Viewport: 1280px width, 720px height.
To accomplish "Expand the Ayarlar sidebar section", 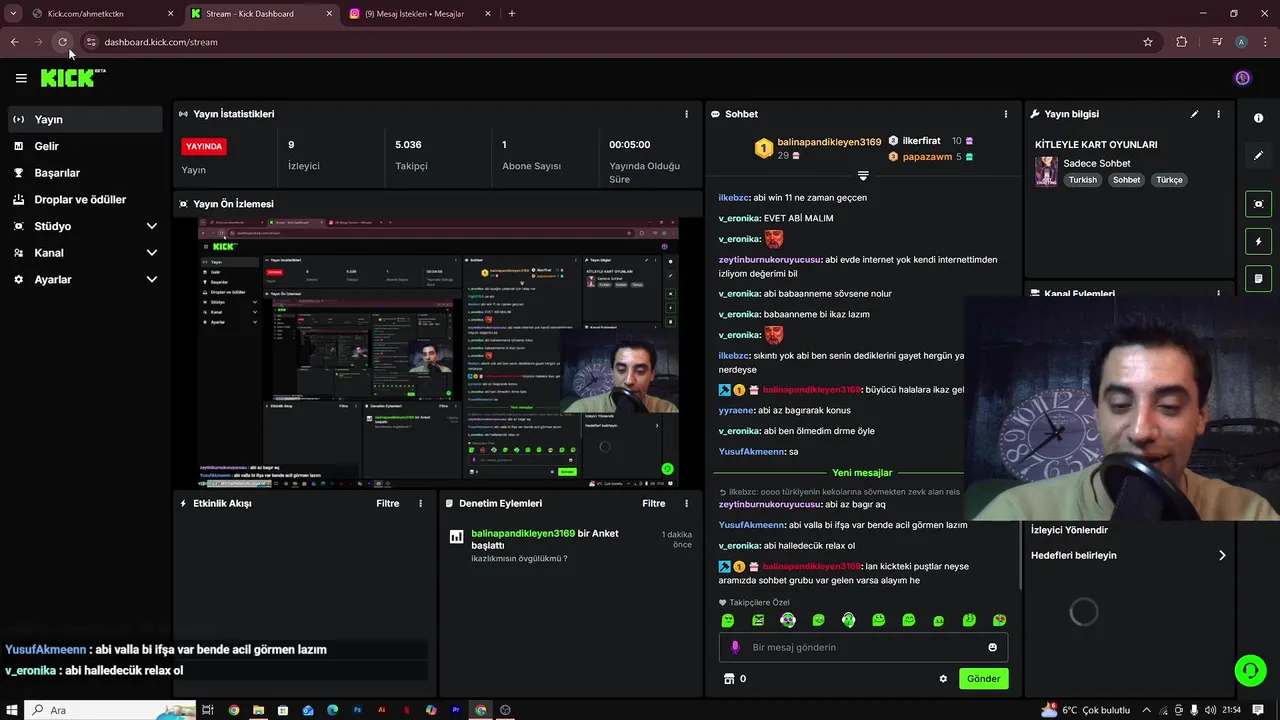I will pos(152,280).
